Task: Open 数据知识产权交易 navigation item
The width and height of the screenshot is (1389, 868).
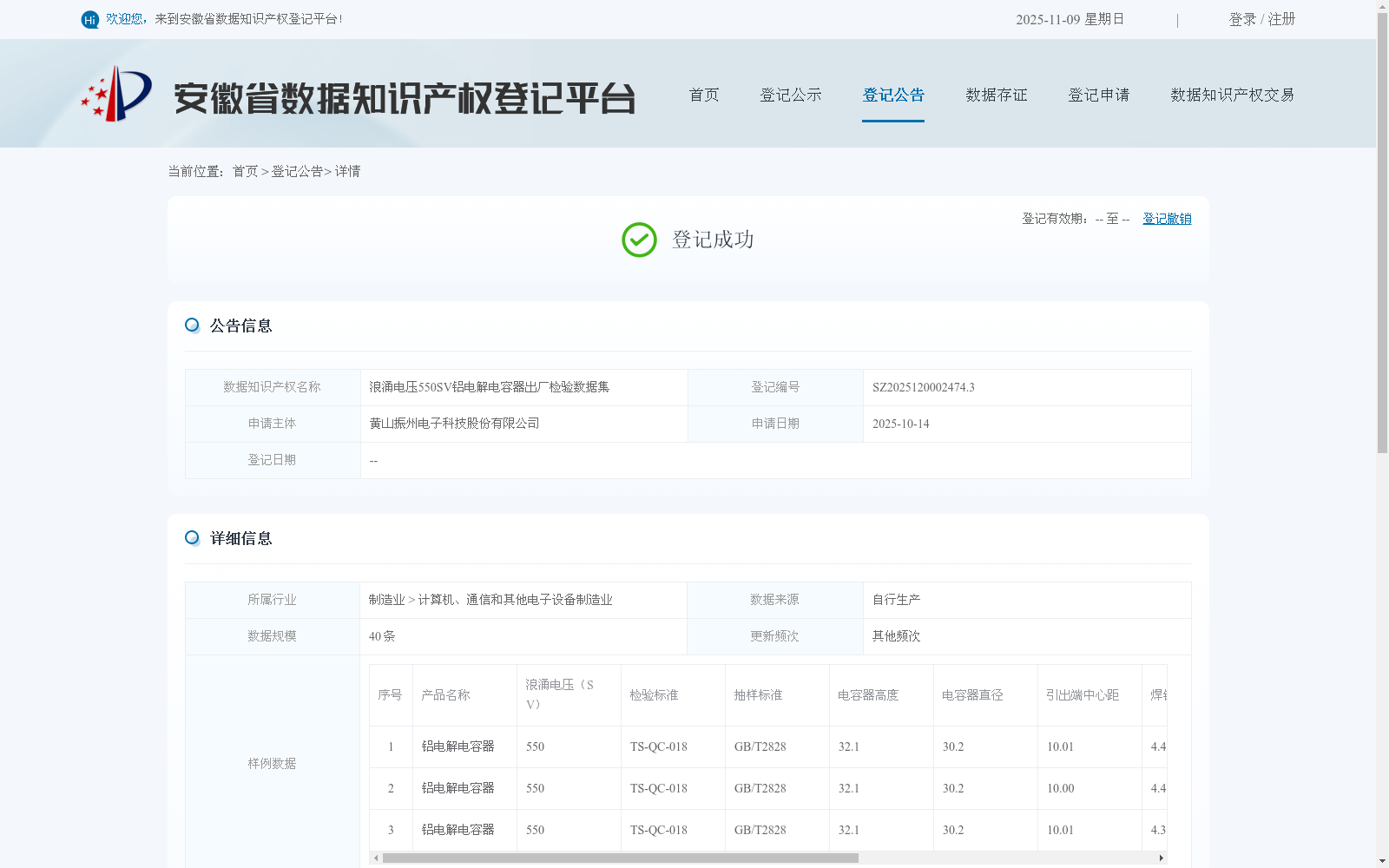Action: pos(1233,95)
